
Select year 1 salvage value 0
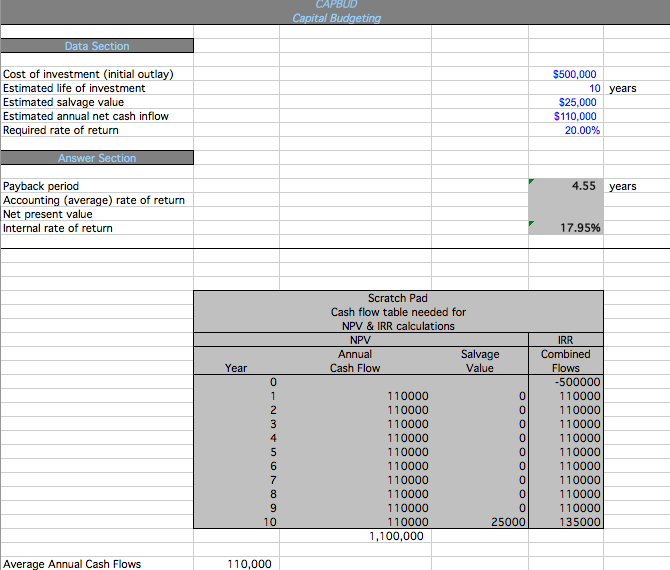480,396
